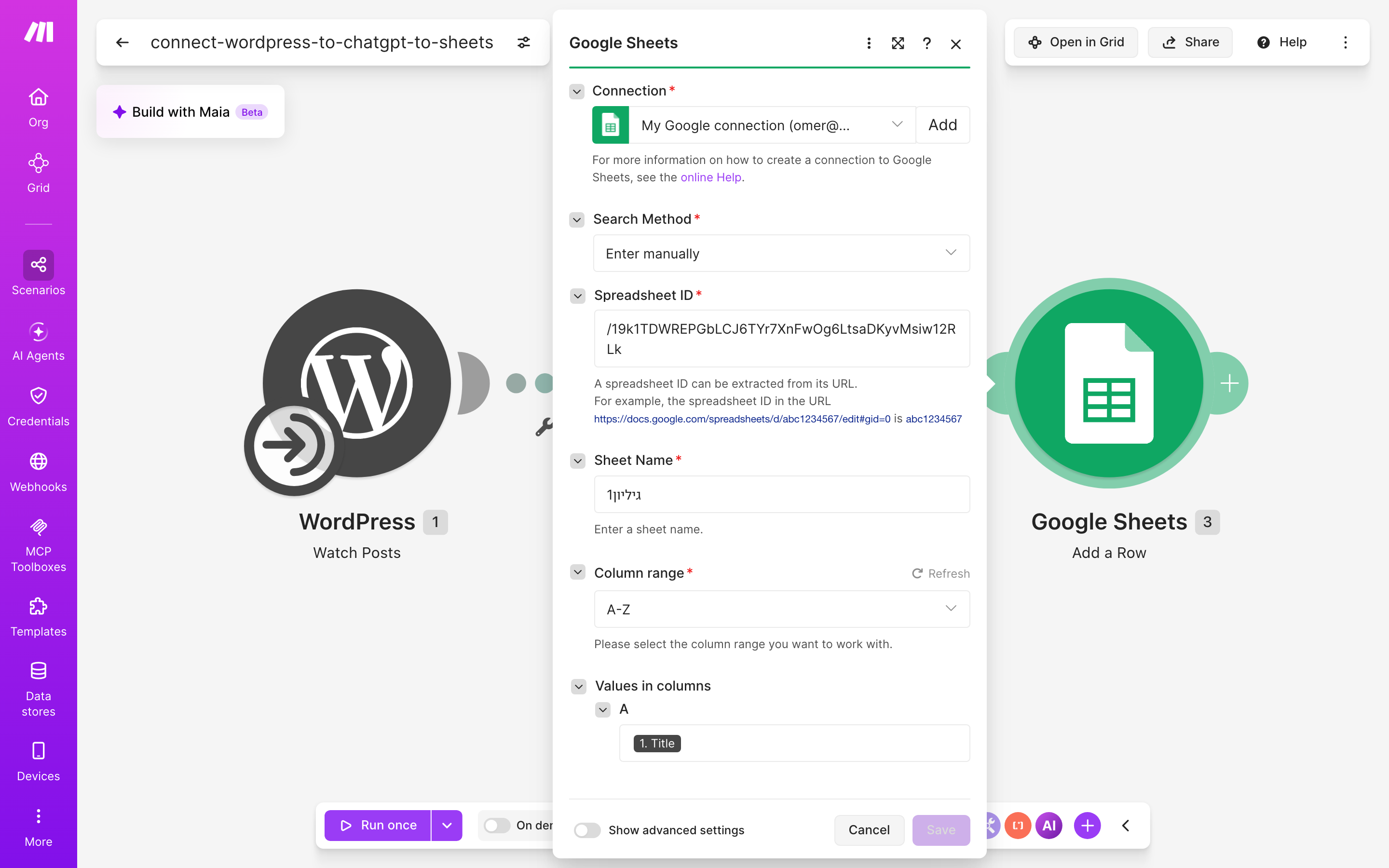The image size is (1389, 868).
Task: Collapse column A value
Action: (x=603, y=709)
